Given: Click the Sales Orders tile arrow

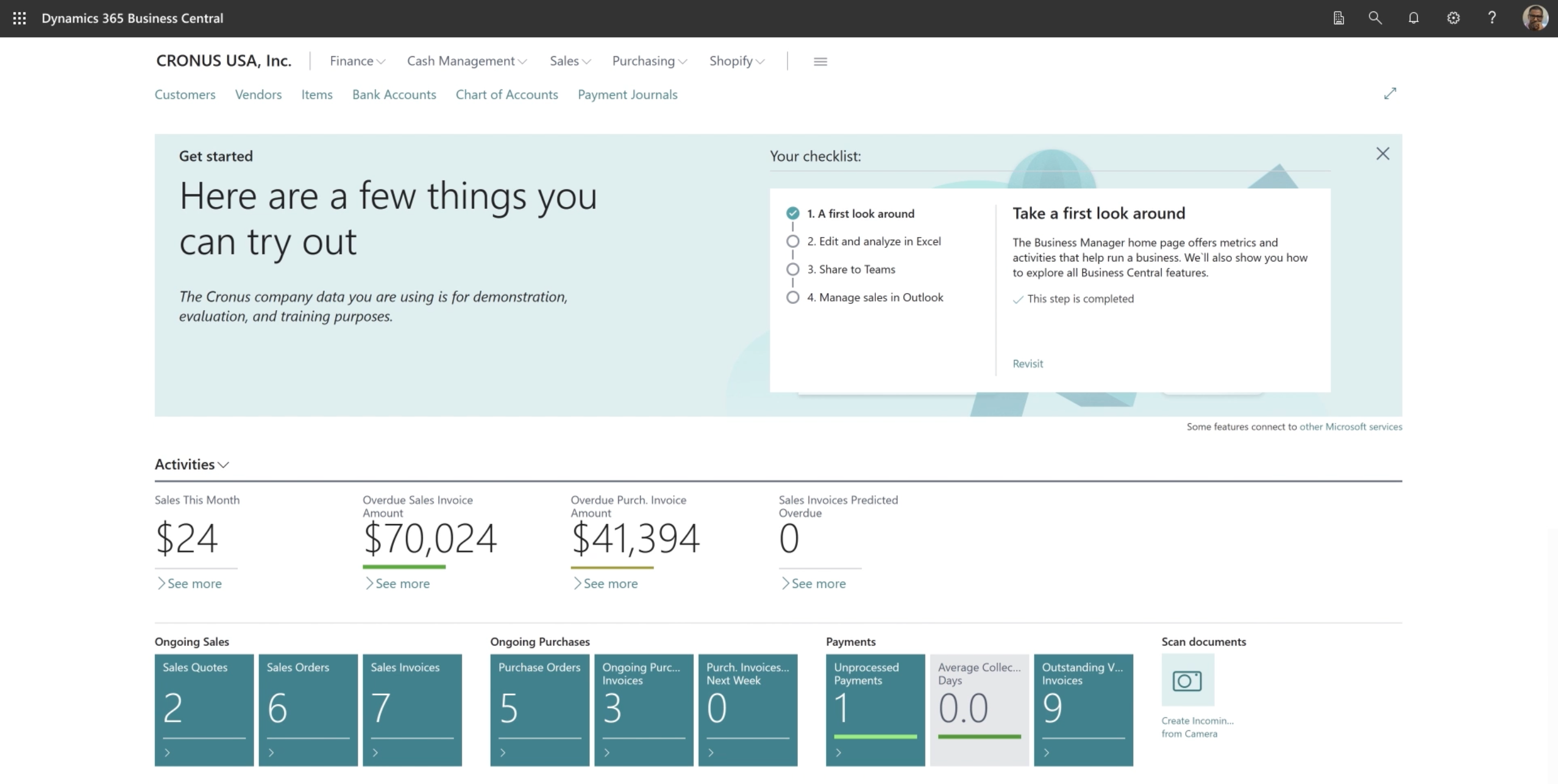Looking at the screenshot, I should [271, 753].
